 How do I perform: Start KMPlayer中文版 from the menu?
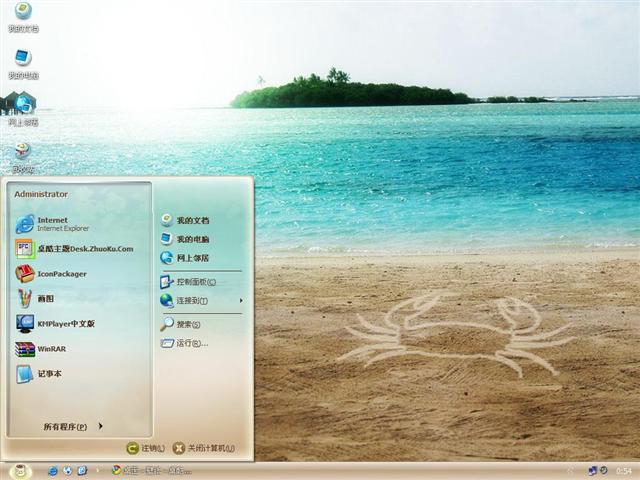coord(65,324)
